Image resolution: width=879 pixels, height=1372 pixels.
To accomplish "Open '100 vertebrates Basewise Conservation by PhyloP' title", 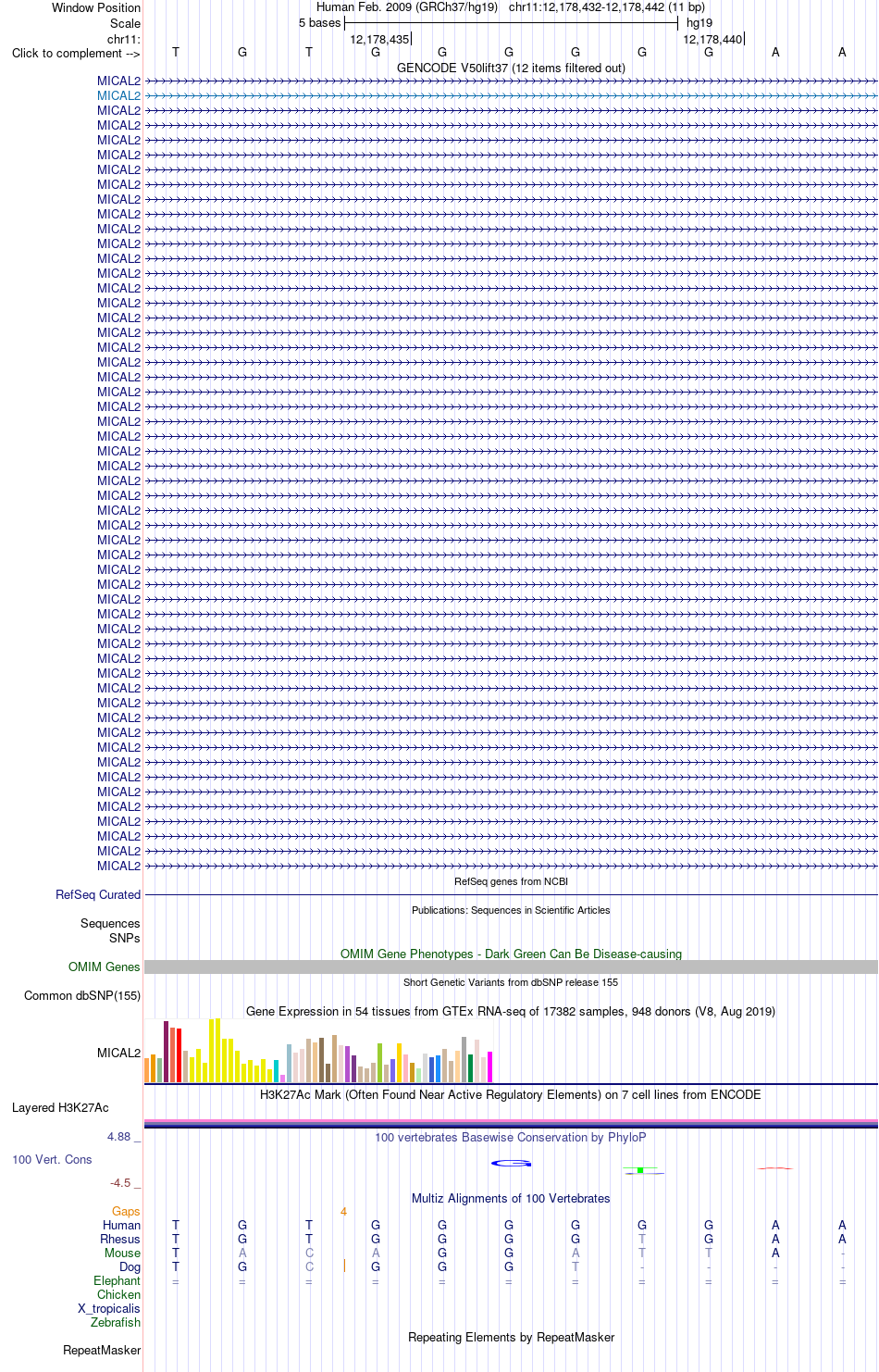I will point(511,1137).
